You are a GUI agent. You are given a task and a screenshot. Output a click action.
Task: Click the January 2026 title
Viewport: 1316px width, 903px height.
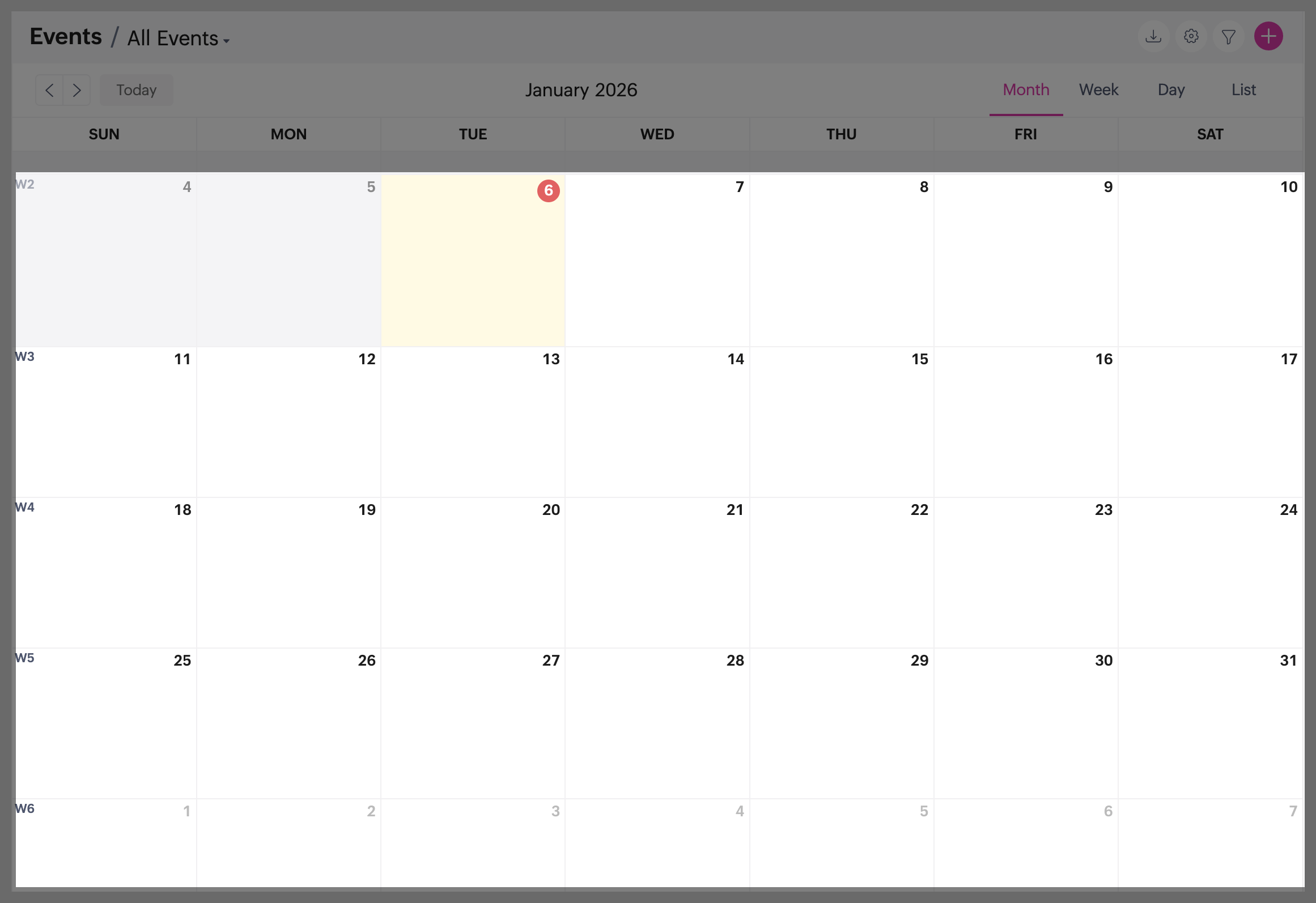[581, 90]
